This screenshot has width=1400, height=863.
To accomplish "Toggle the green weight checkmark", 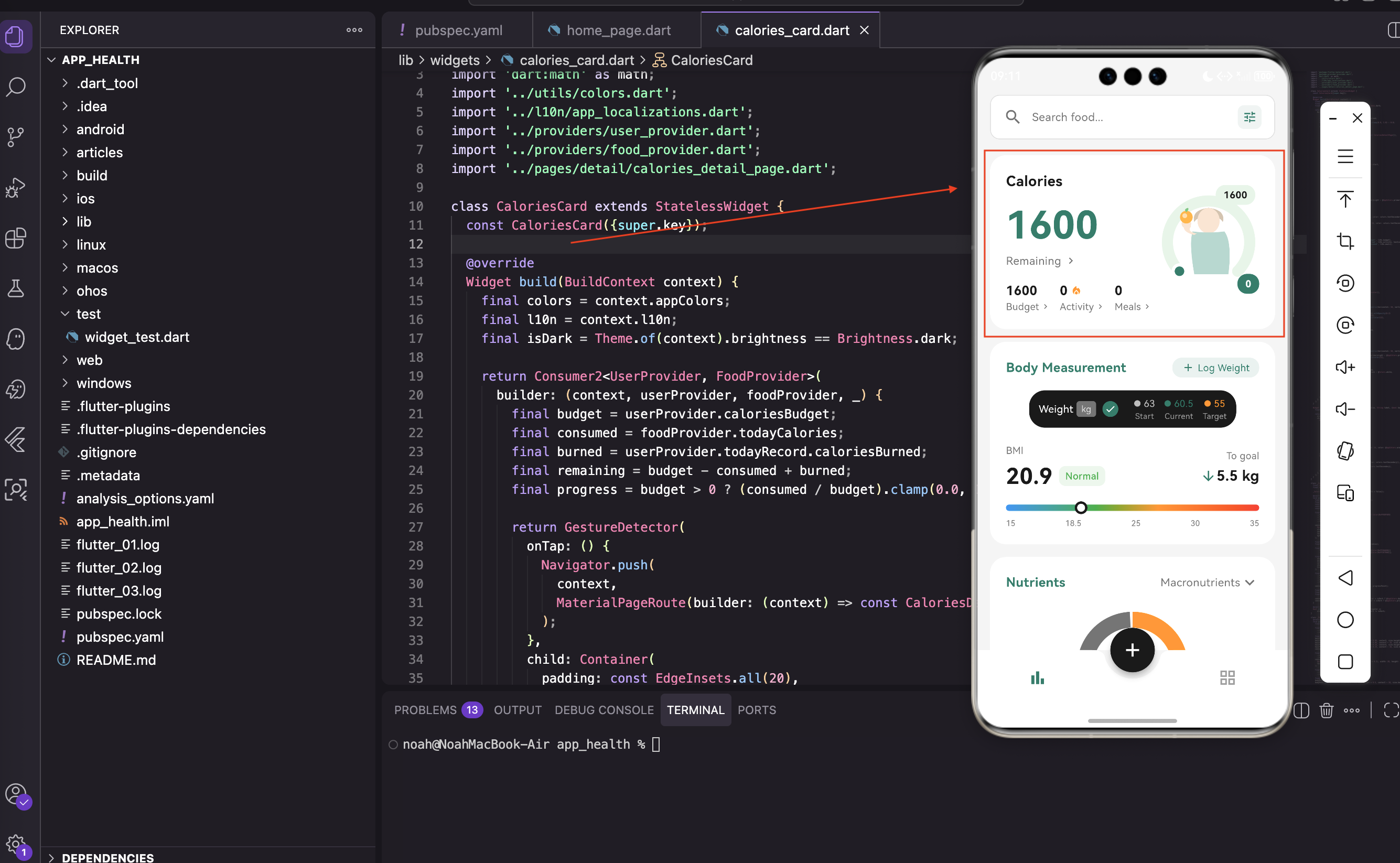I will tap(1110, 409).
